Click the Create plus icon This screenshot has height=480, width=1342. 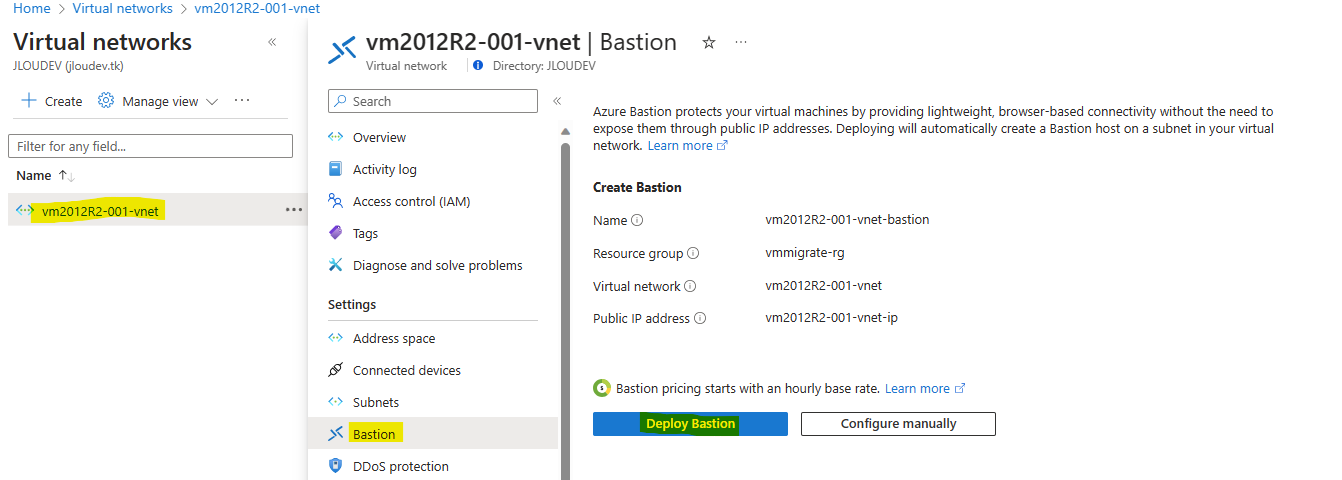tap(29, 101)
